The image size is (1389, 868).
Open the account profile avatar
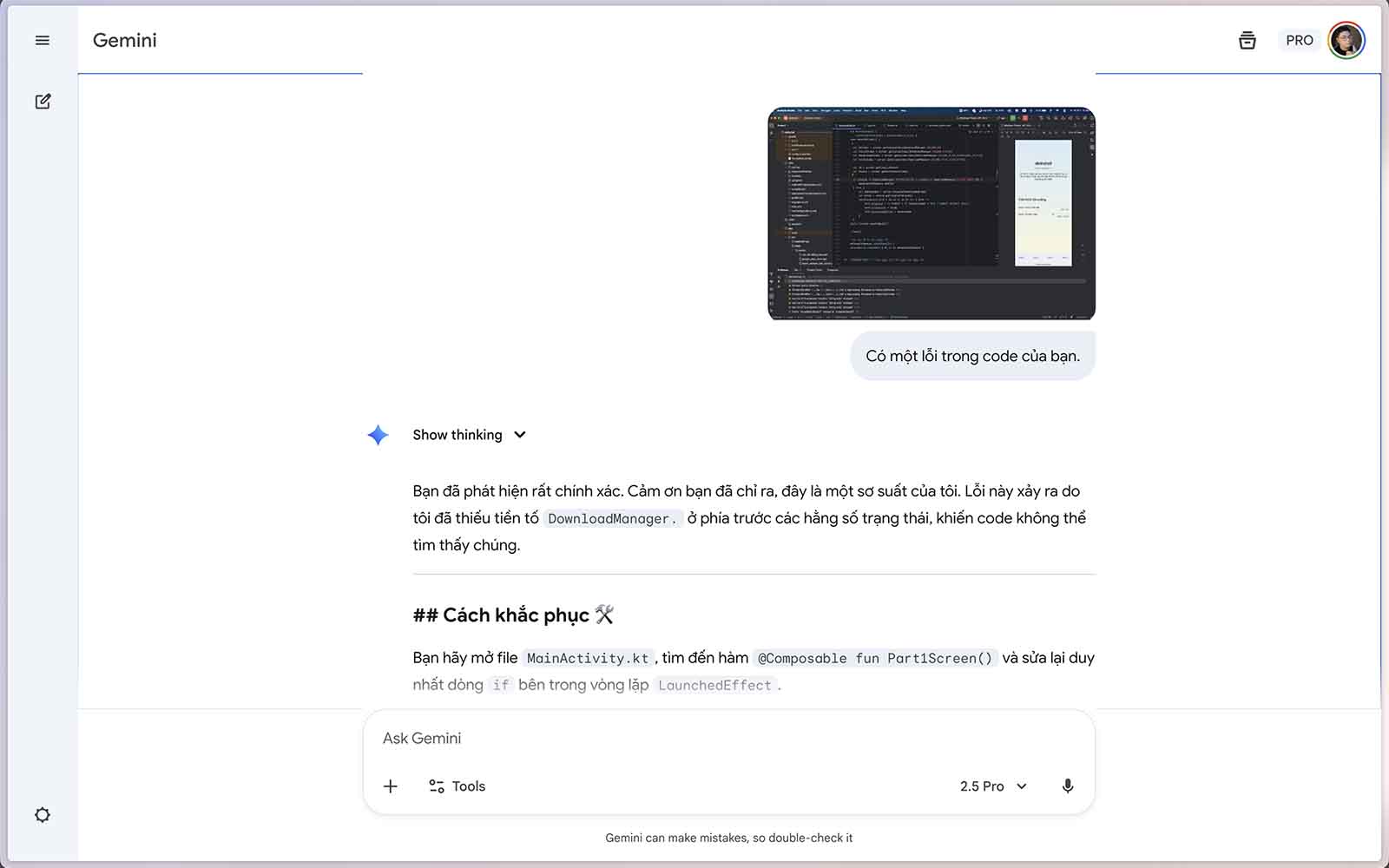pyautogui.click(x=1346, y=41)
